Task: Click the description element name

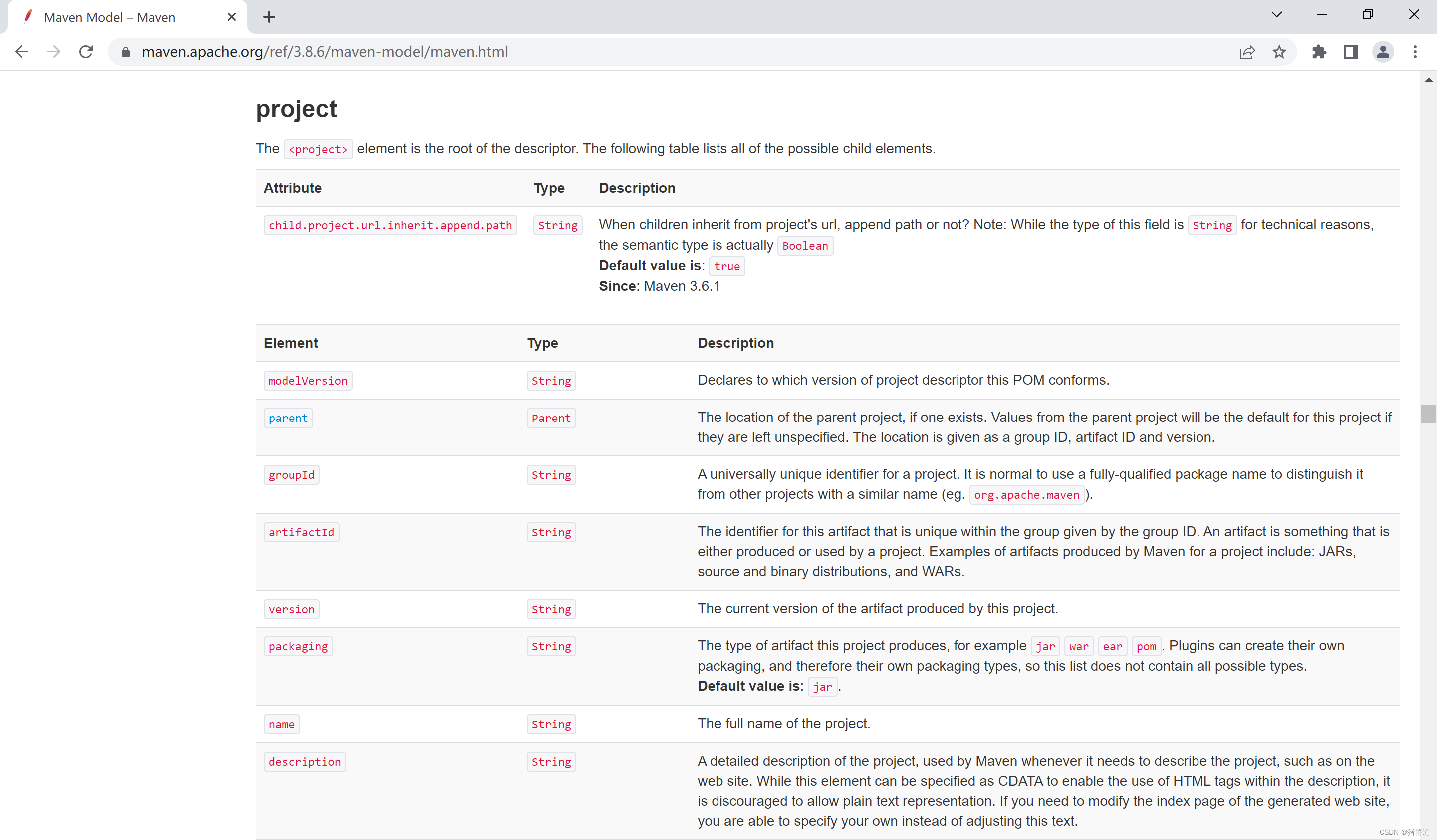Action: [x=304, y=762]
